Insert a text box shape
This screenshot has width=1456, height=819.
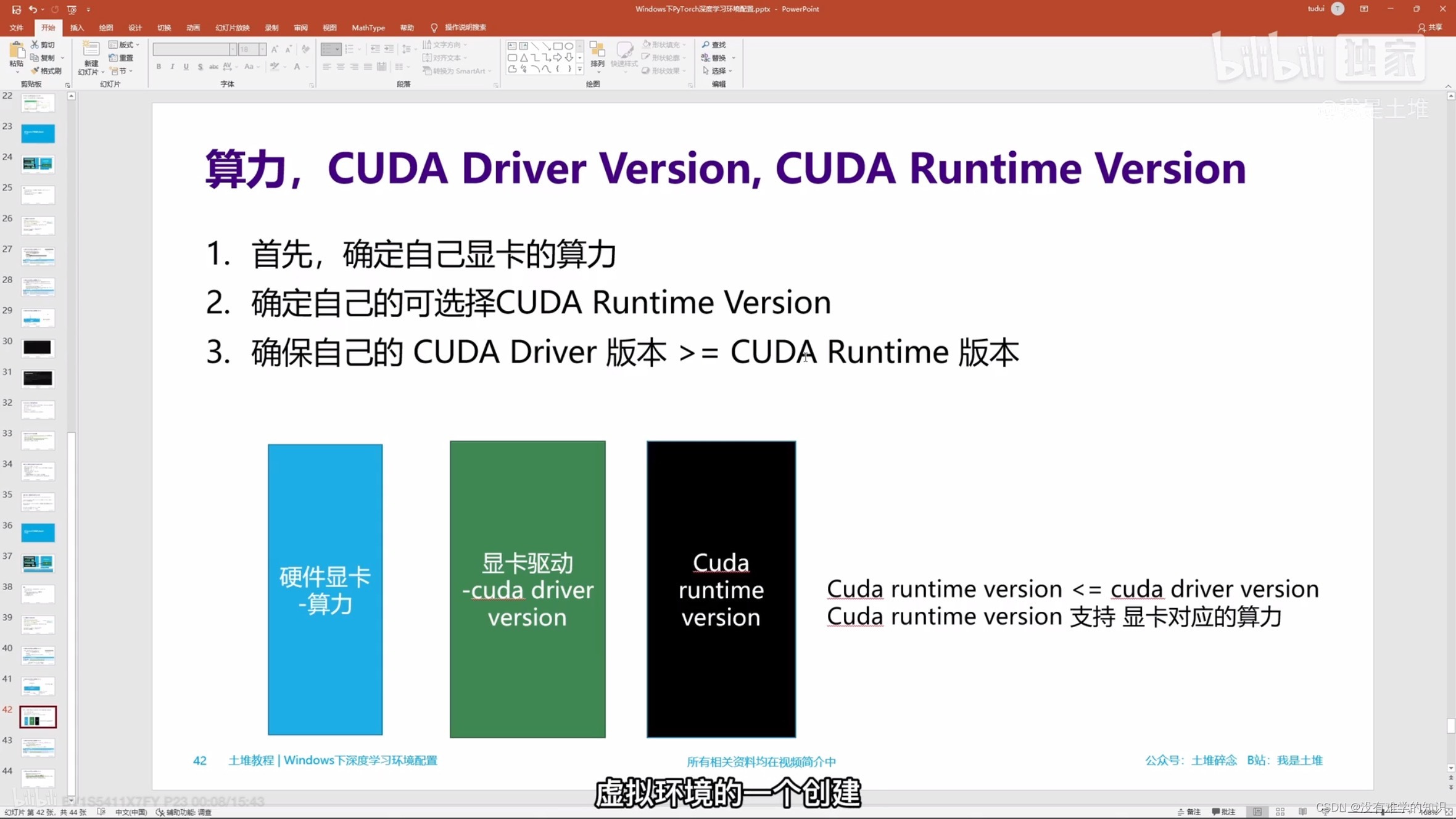512,46
